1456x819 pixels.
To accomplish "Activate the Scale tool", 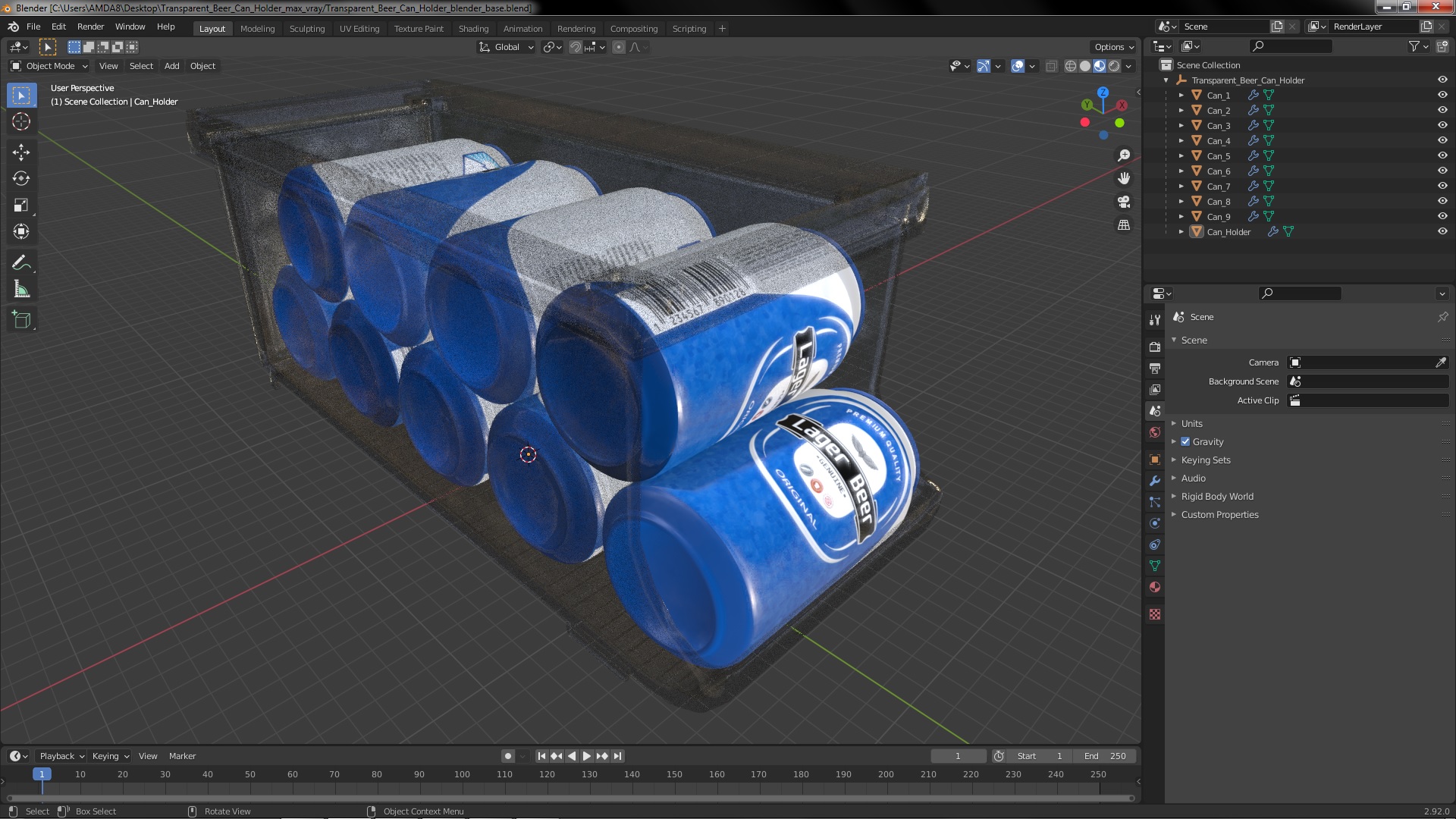I will (21, 206).
